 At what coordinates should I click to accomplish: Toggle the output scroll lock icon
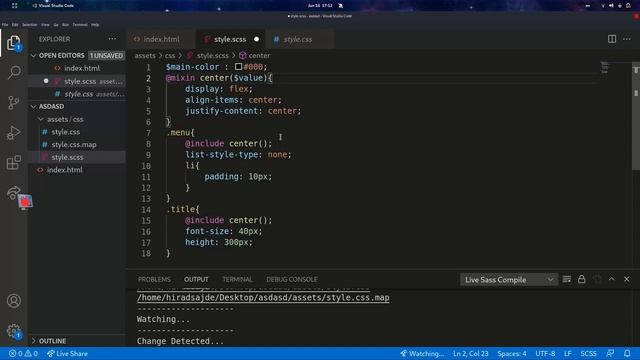[x=581, y=279]
